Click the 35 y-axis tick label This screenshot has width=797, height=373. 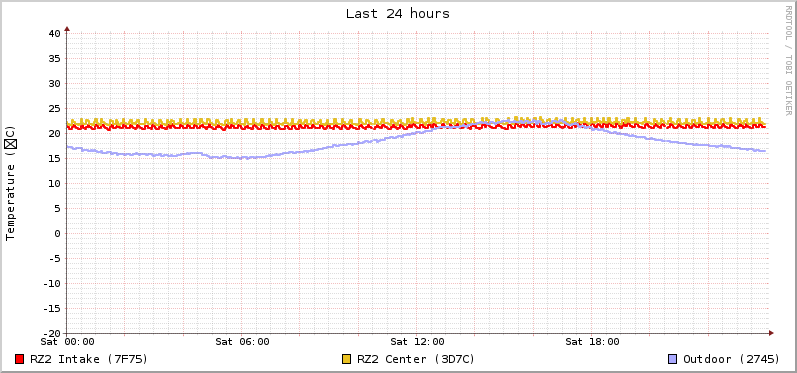(x=54, y=58)
